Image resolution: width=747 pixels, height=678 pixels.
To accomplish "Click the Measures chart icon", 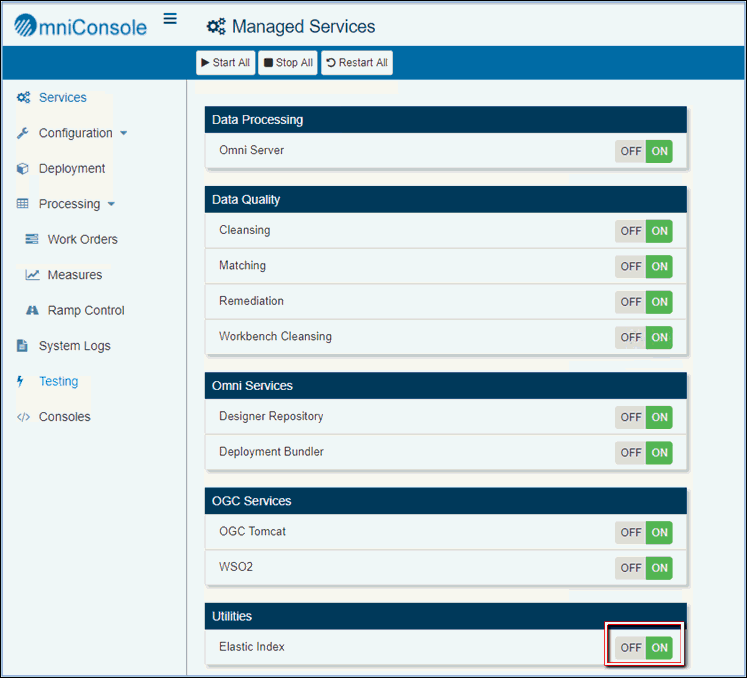I will [32, 275].
